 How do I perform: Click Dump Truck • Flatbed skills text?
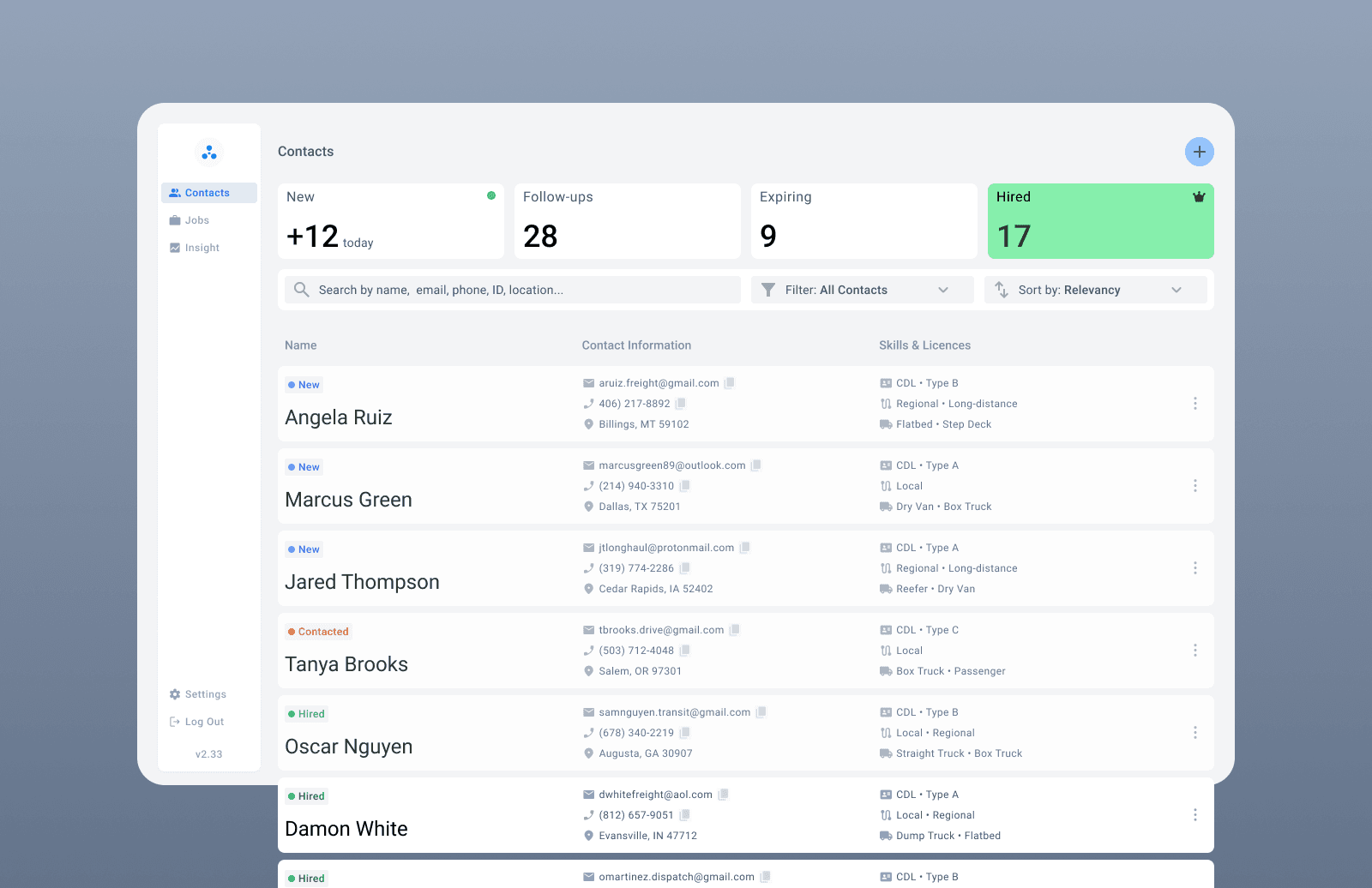click(x=948, y=836)
